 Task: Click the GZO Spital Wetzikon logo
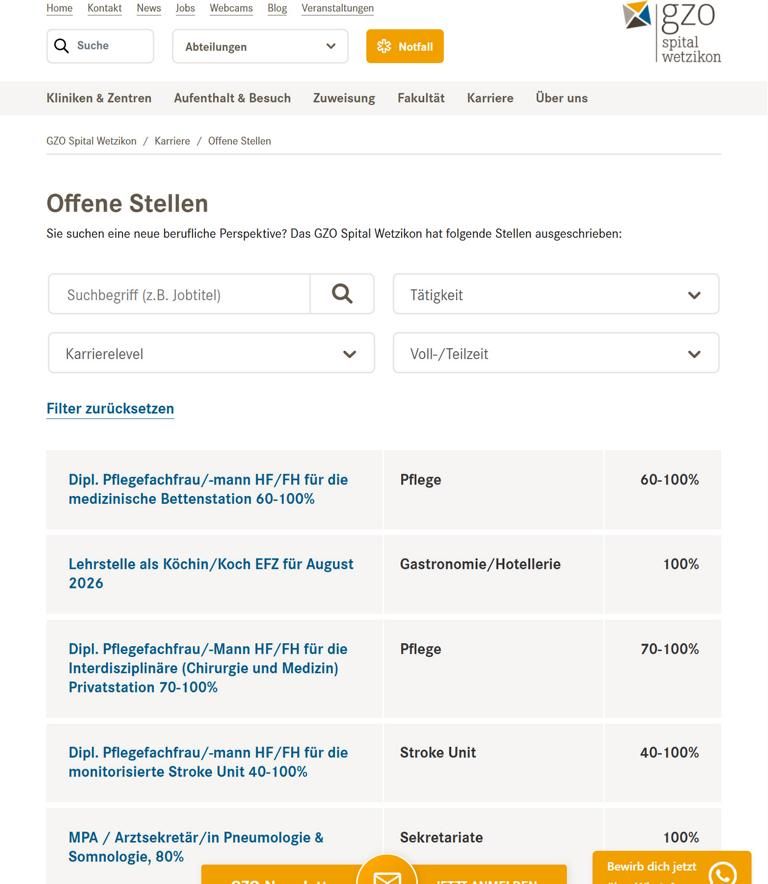[671, 30]
